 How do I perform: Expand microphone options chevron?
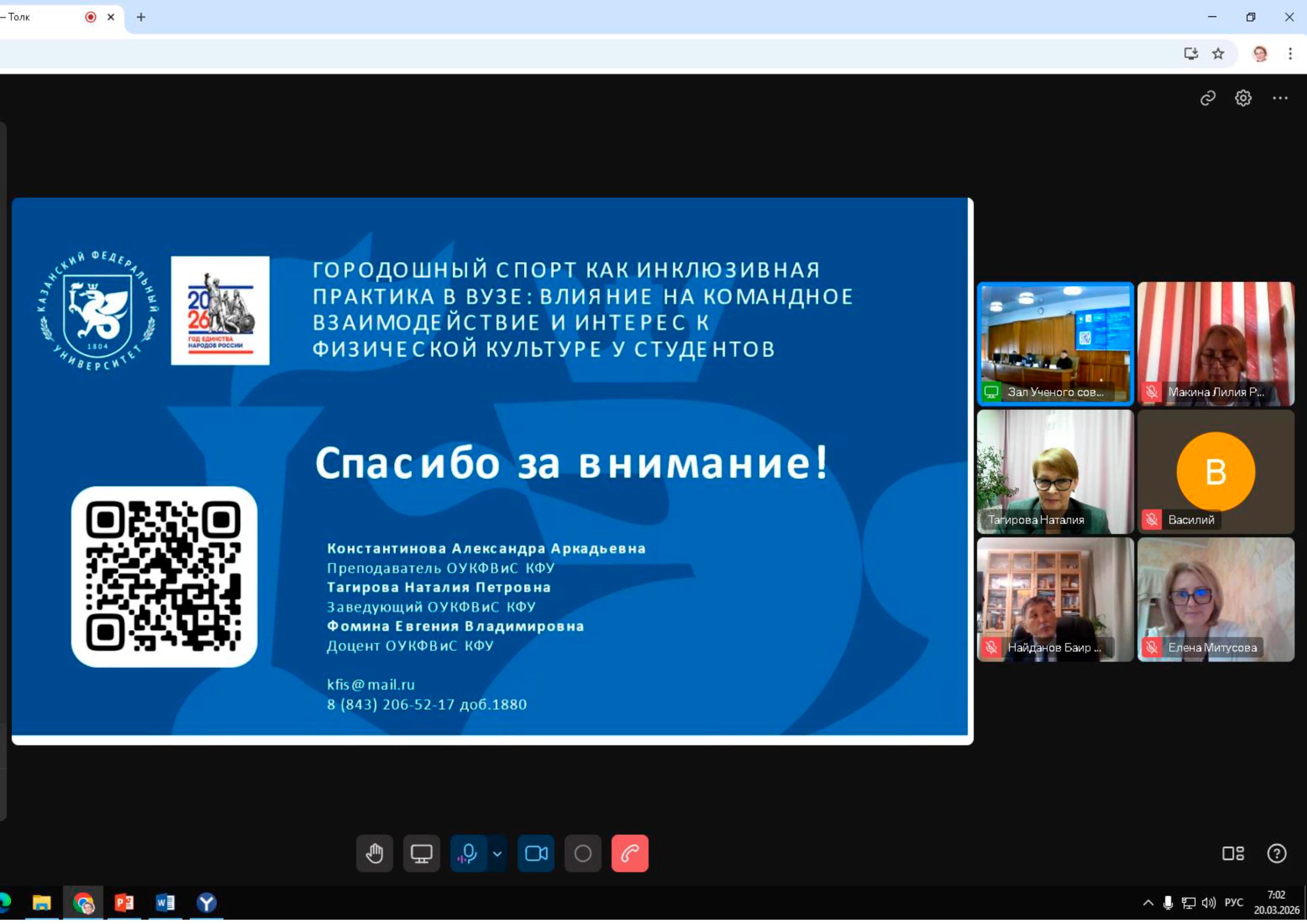497,853
